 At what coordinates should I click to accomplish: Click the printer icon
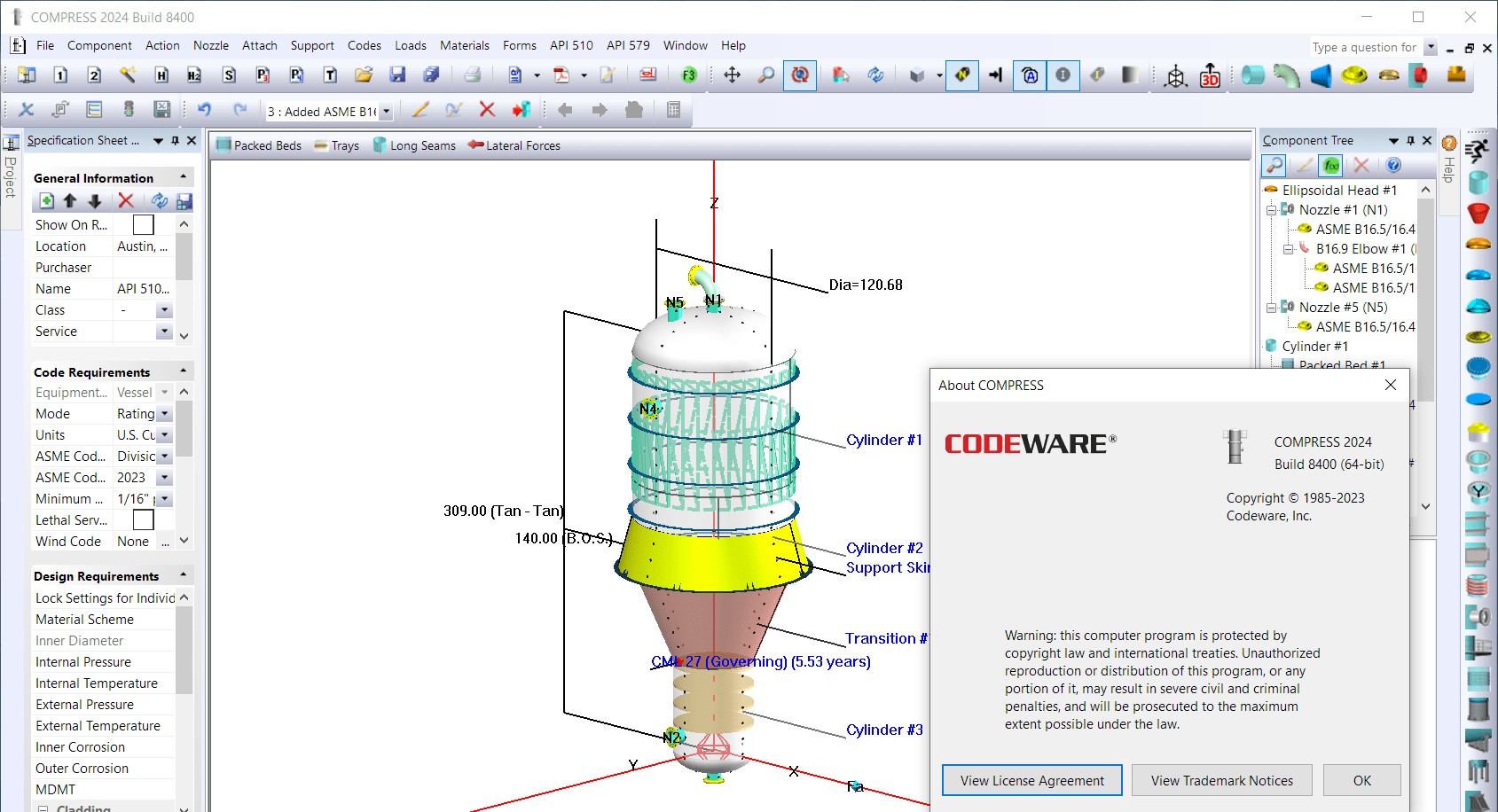(x=472, y=75)
